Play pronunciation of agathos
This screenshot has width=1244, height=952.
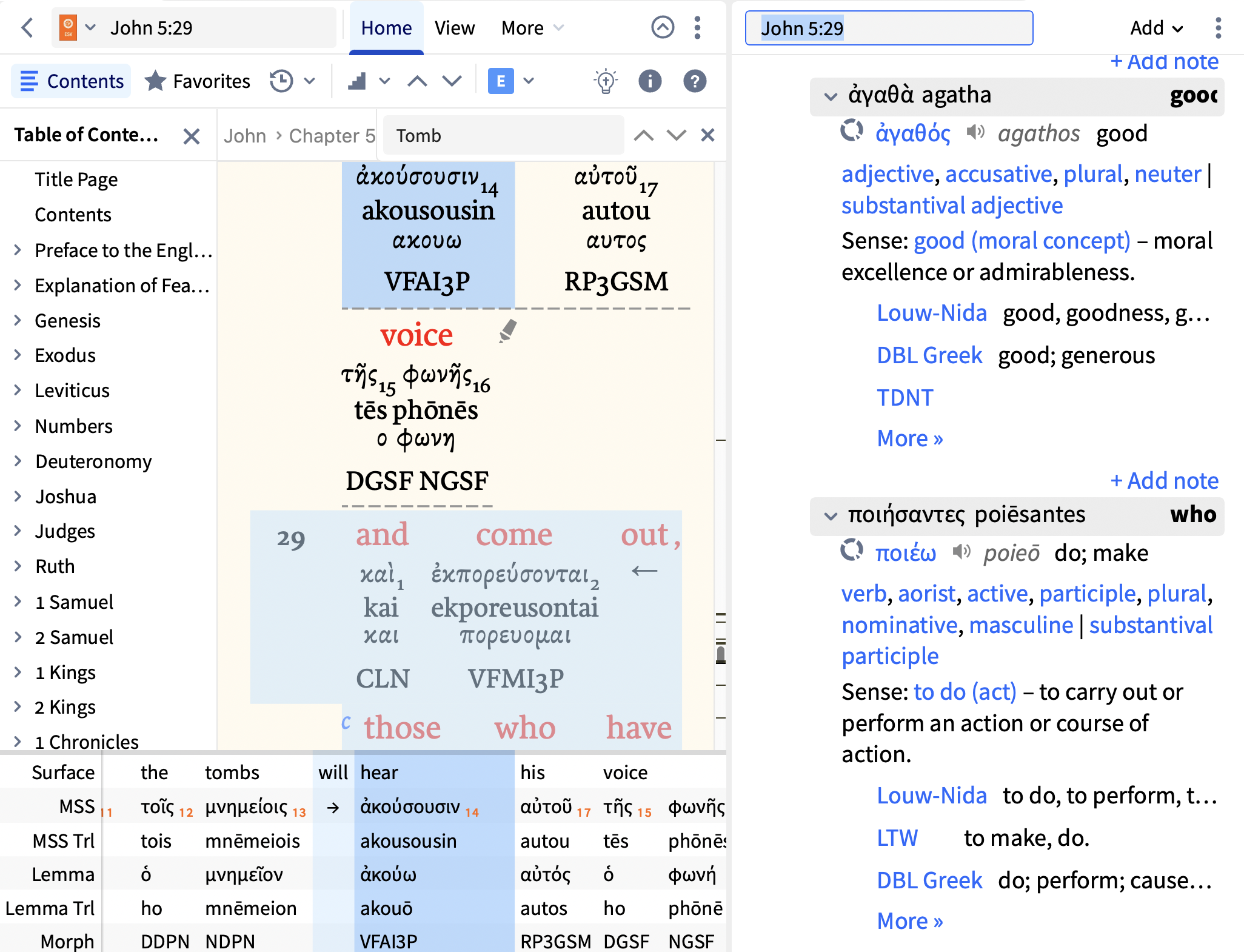coord(975,132)
